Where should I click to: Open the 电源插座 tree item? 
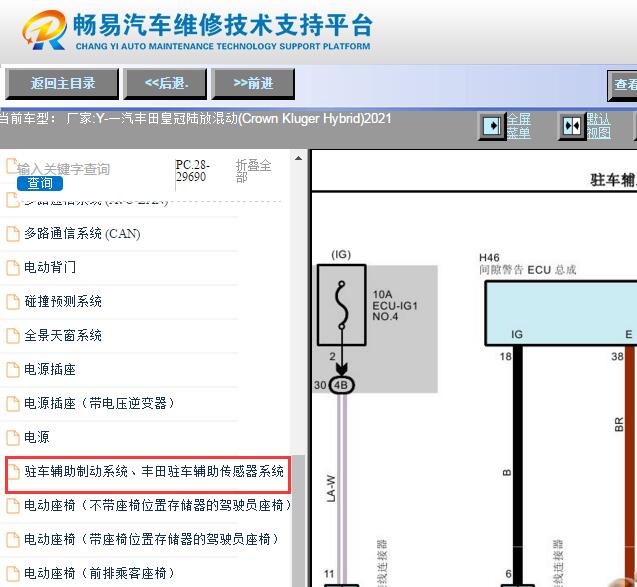(x=50, y=369)
